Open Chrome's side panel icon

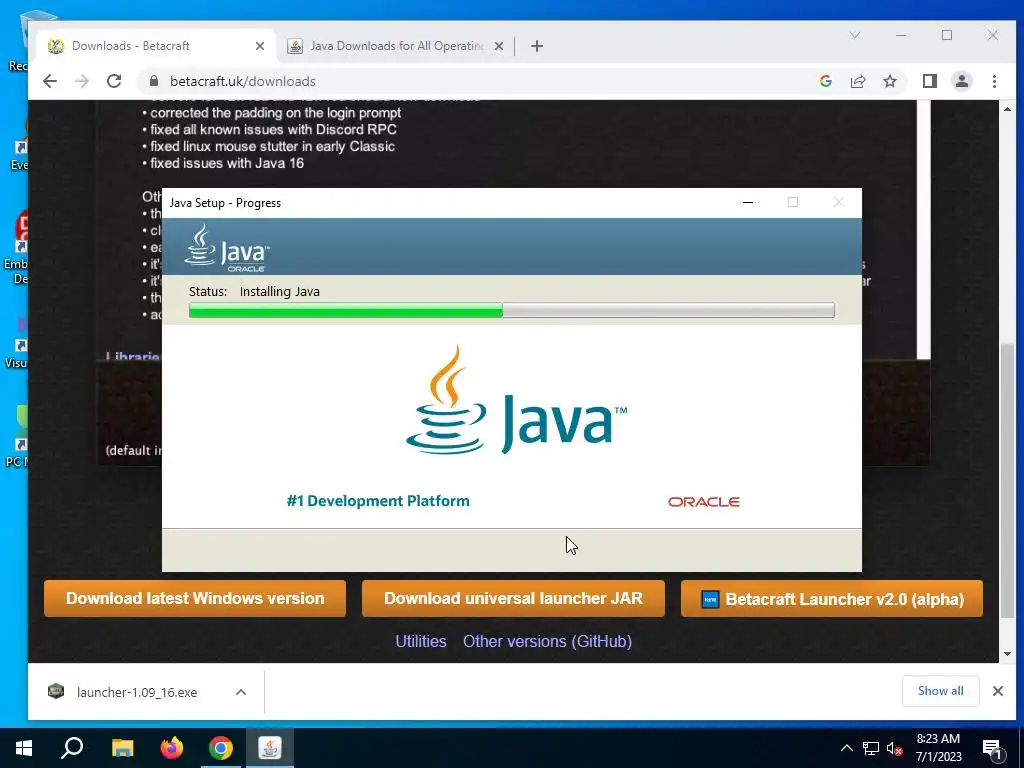pyautogui.click(x=929, y=81)
